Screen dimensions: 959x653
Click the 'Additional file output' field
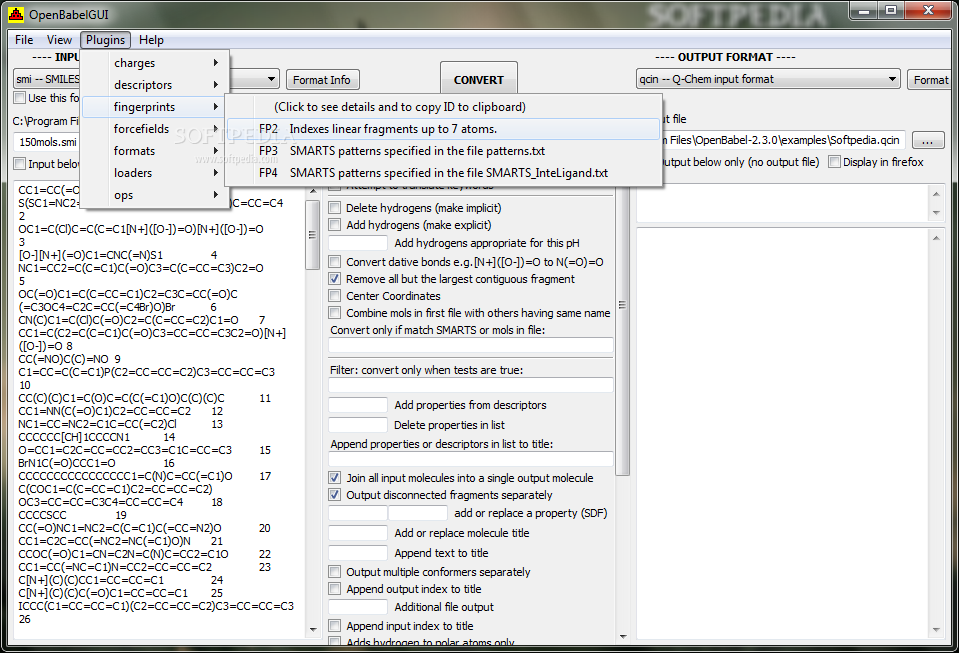pyautogui.click(x=358, y=607)
